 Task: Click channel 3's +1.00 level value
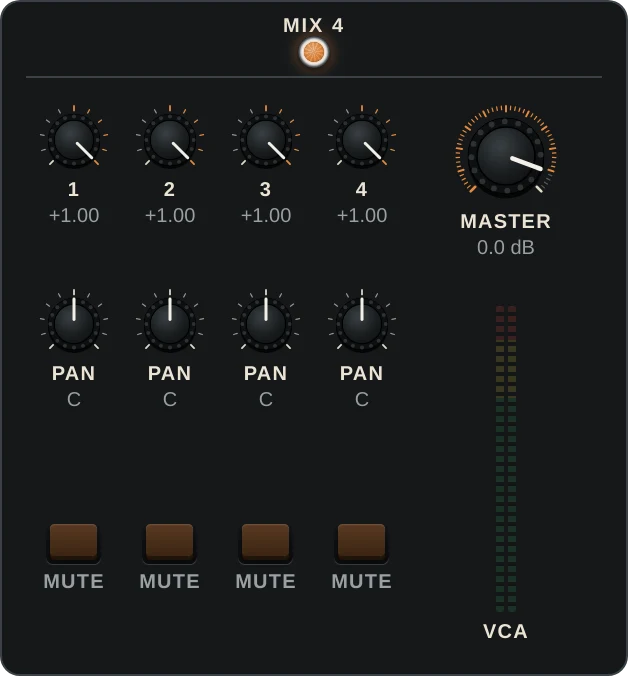point(266,215)
